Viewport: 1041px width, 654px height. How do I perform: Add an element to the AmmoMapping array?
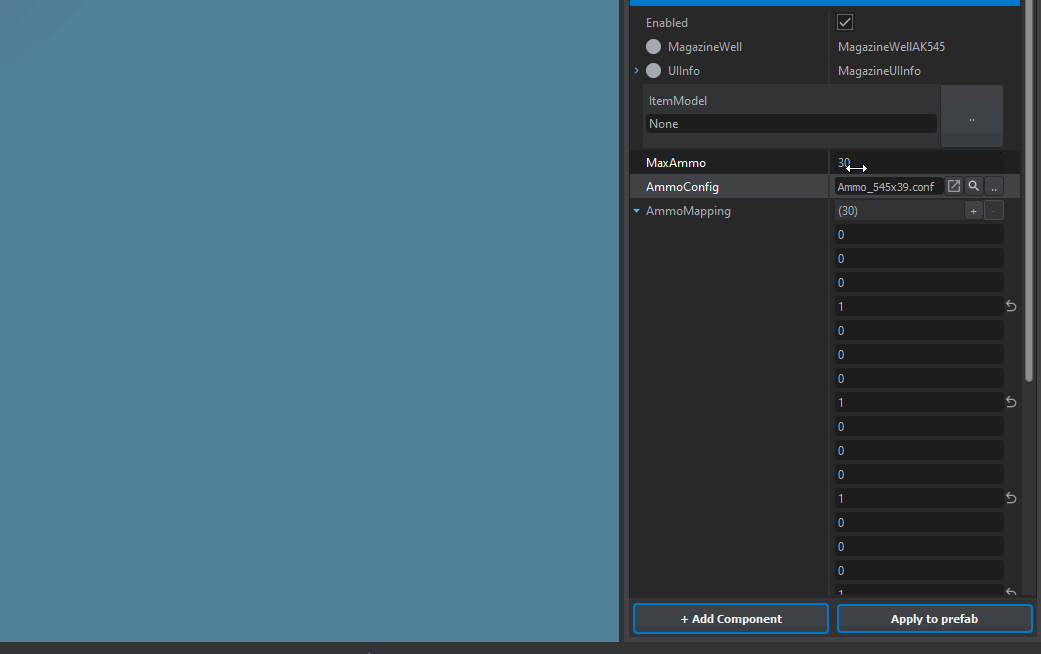point(973,211)
